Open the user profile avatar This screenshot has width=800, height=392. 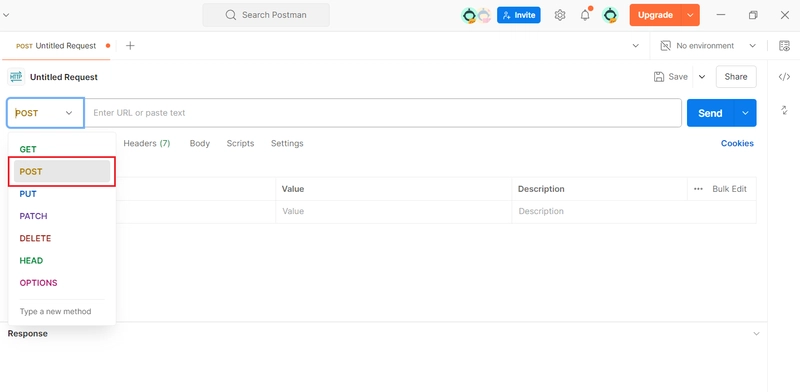[x=610, y=15]
